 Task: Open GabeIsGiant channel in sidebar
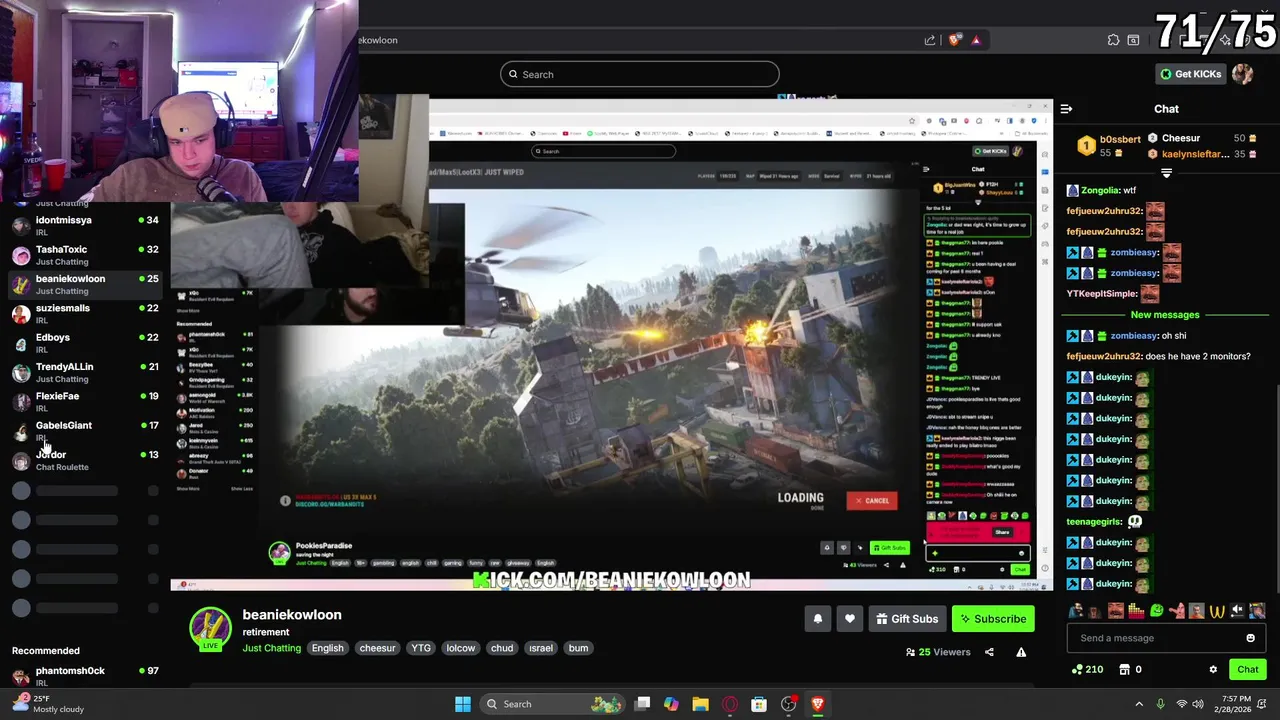pos(83,431)
